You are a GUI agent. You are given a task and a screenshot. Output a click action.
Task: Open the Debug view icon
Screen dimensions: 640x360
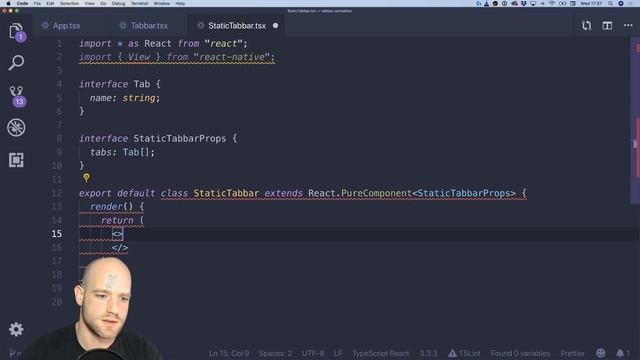pyautogui.click(x=16, y=128)
